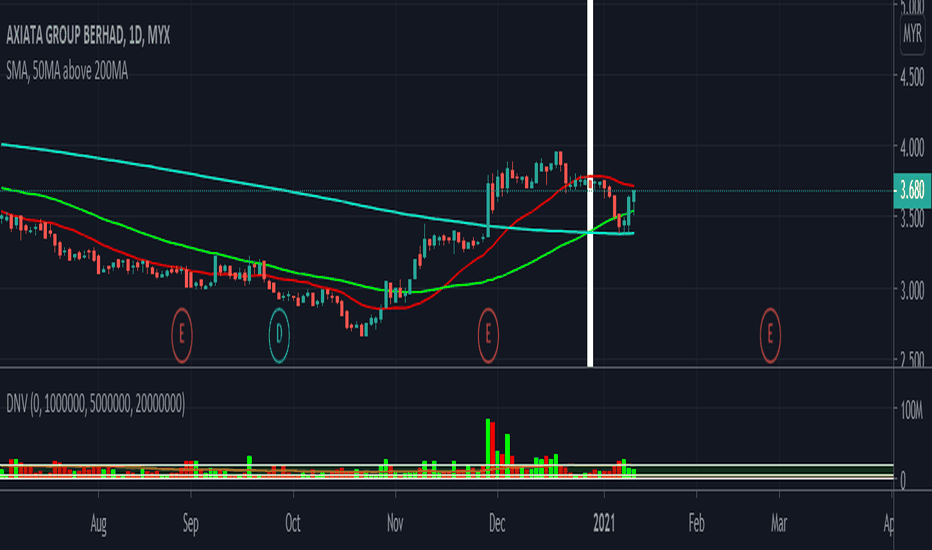The height and width of the screenshot is (550, 932).
Task: Open the earnings marker E near September
Action: pyautogui.click(x=182, y=335)
